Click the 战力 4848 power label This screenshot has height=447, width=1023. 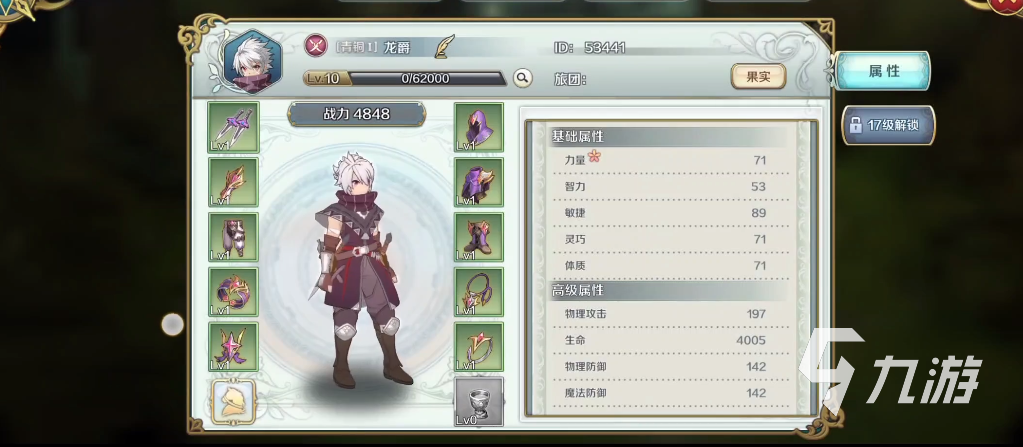(356, 114)
